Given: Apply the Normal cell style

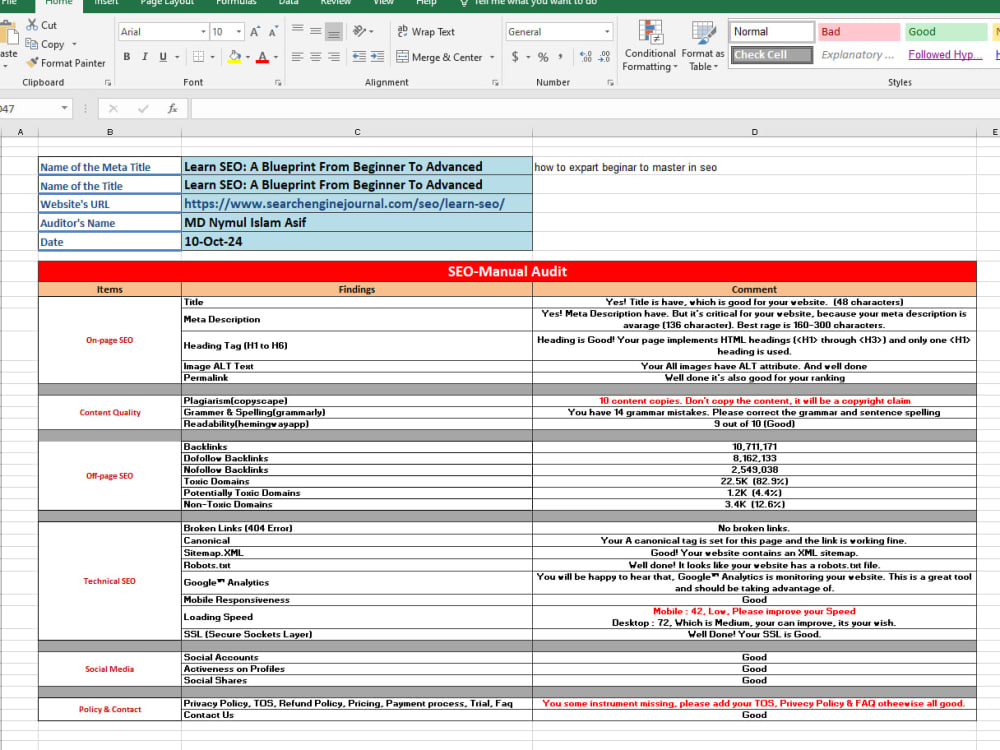Looking at the screenshot, I should (772, 32).
